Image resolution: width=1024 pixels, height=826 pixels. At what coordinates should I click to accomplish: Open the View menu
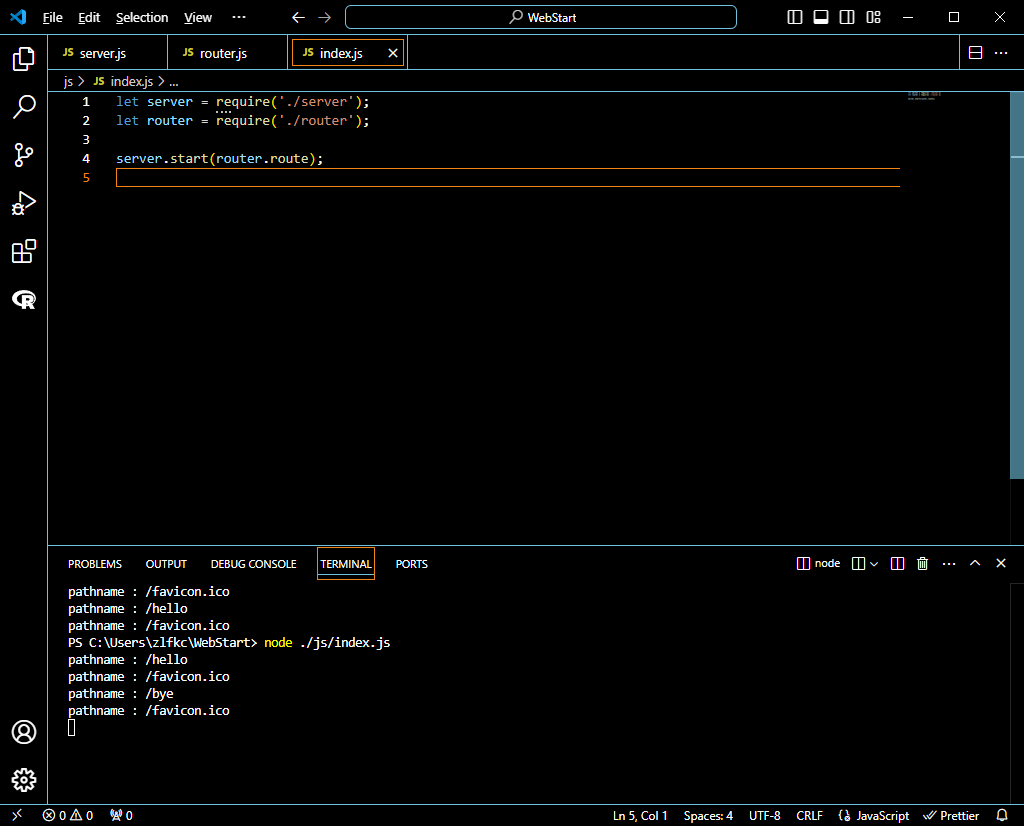tap(198, 18)
